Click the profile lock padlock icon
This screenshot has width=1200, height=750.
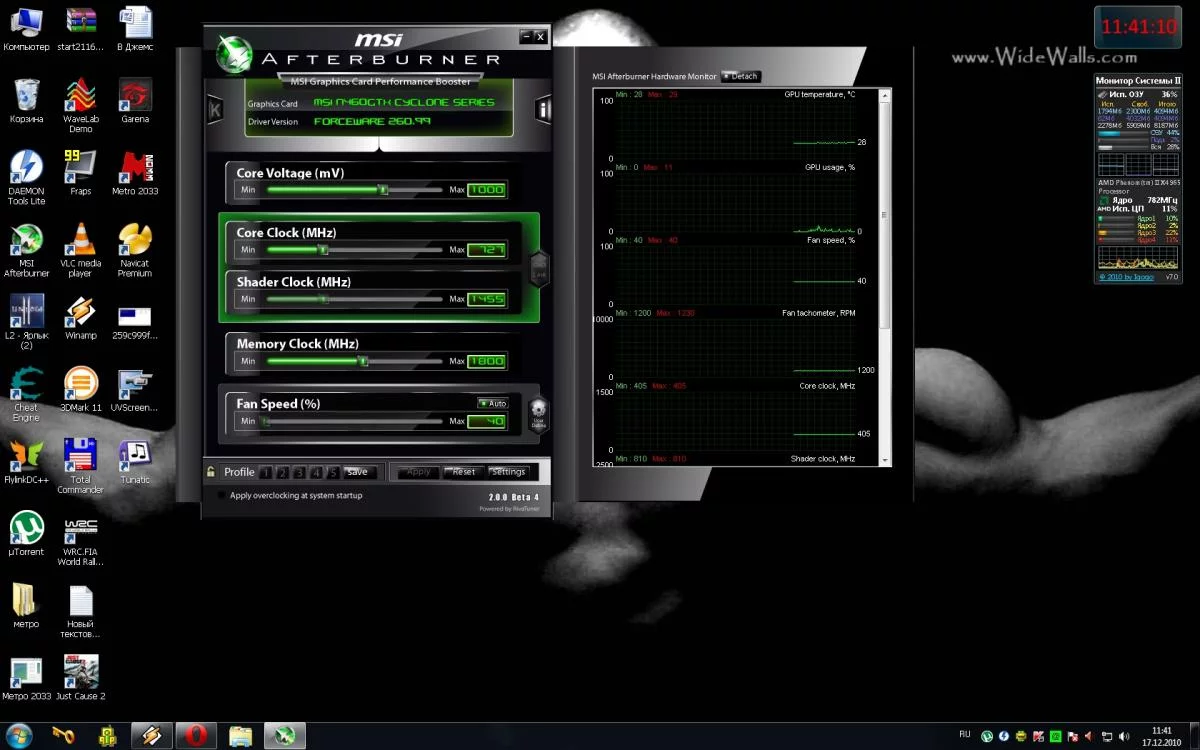(x=211, y=472)
